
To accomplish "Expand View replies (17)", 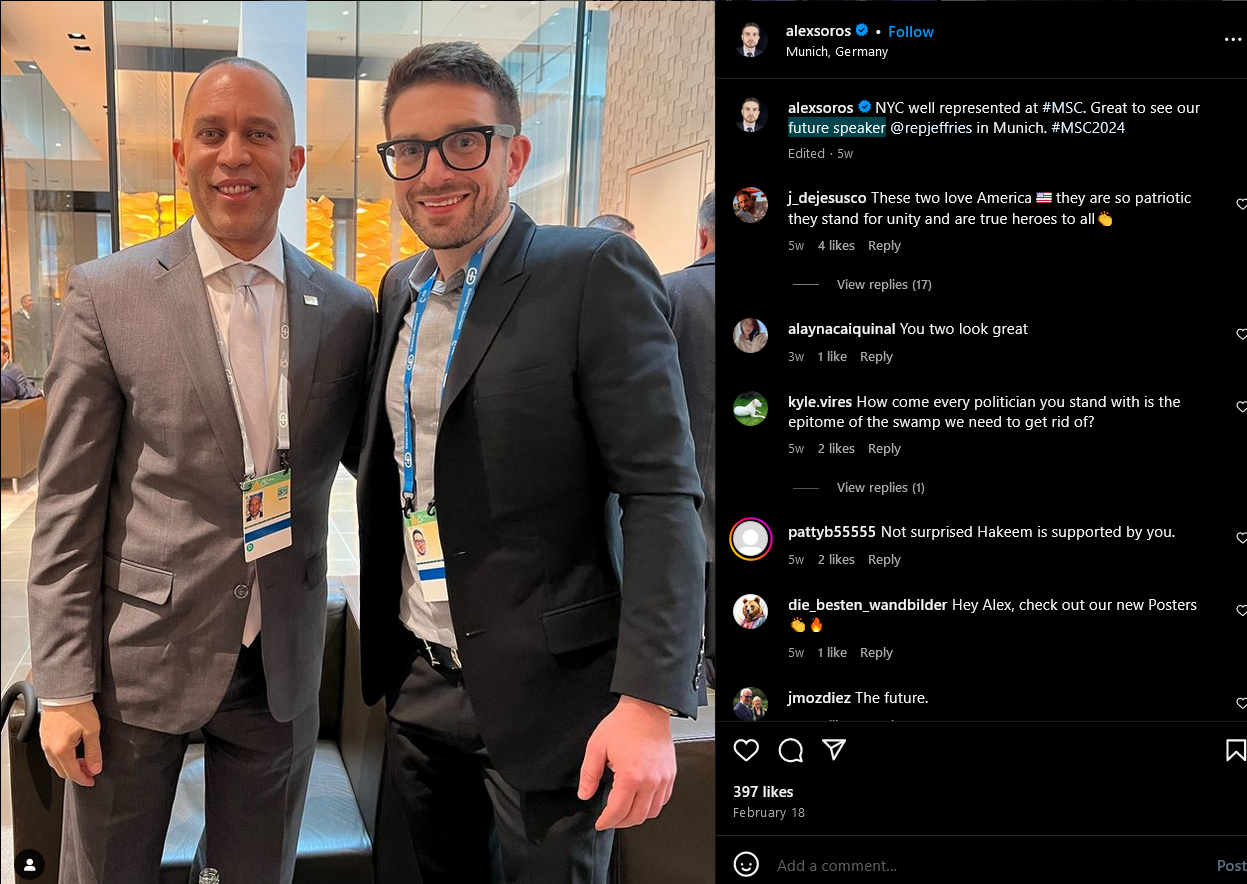I will (884, 285).
